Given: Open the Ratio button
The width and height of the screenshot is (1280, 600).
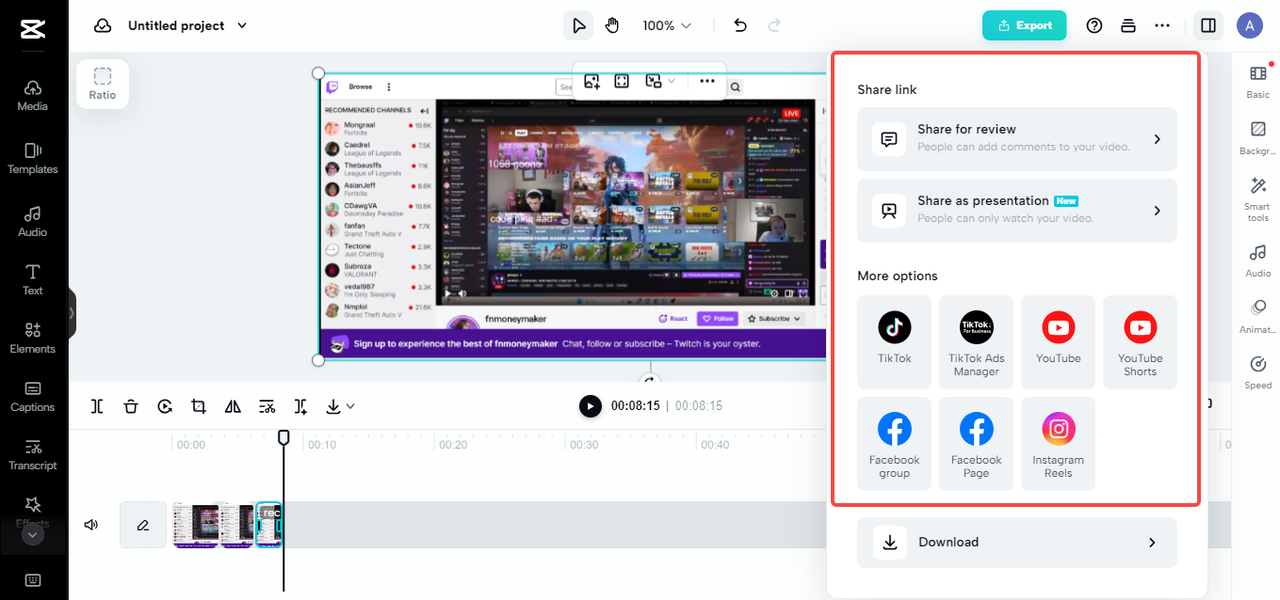Looking at the screenshot, I should click(x=102, y=84).
